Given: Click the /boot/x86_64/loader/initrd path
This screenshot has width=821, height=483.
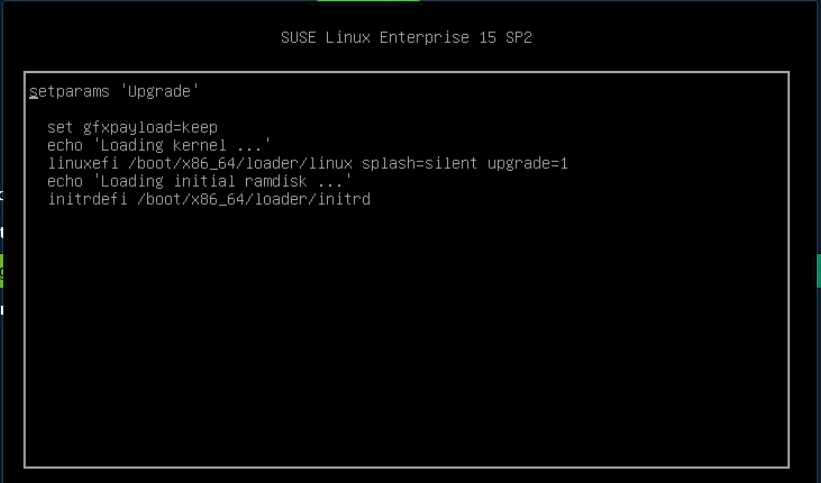Looking at the screenshot, I should coord(254,200).
